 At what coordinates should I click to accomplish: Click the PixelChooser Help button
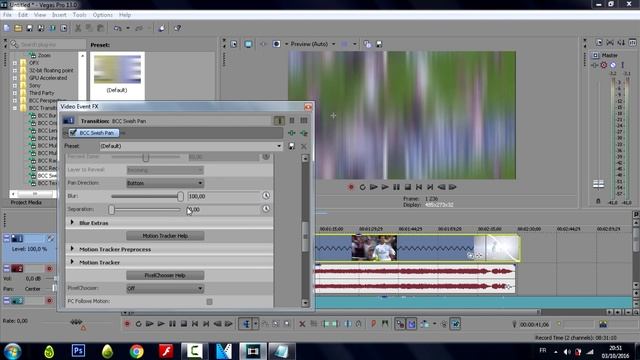165,276
